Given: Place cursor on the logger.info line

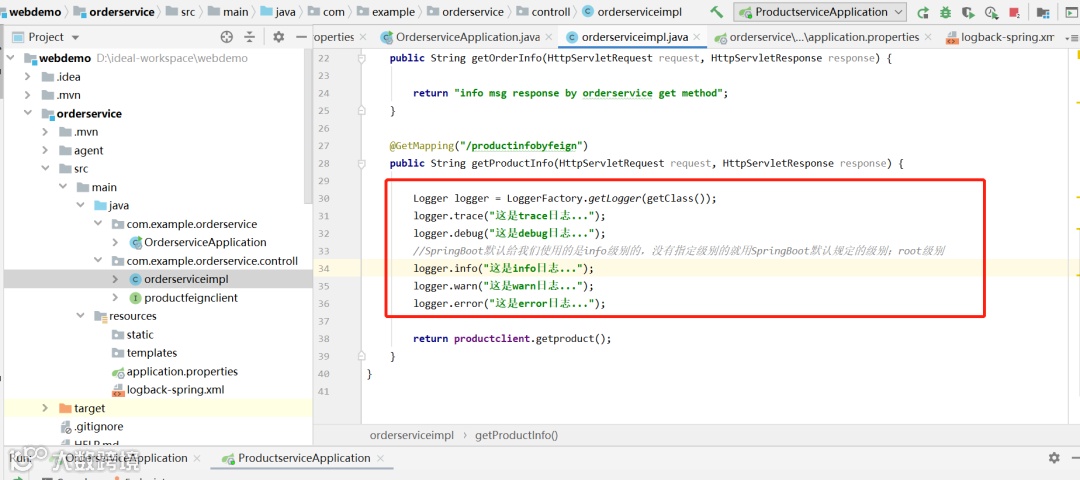Looking at the screenshot, I should click(x=503, y=269).
